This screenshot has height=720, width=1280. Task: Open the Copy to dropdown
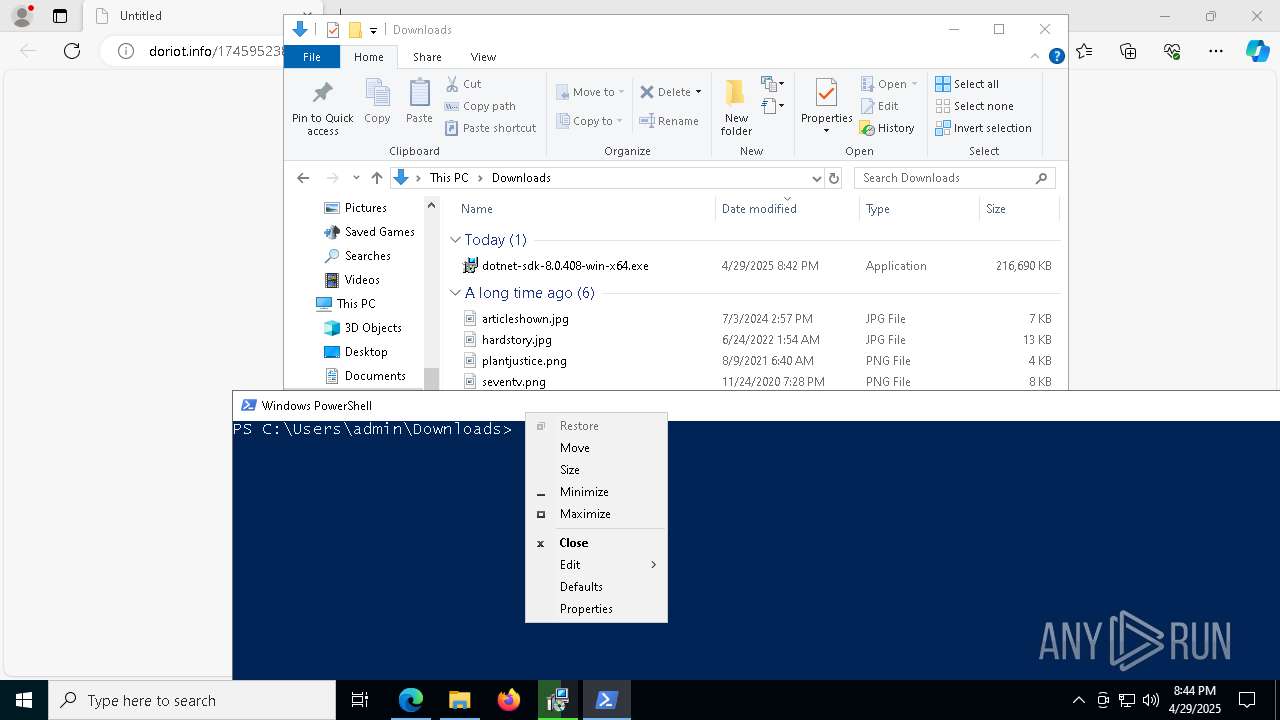click(x=589, y=121)
